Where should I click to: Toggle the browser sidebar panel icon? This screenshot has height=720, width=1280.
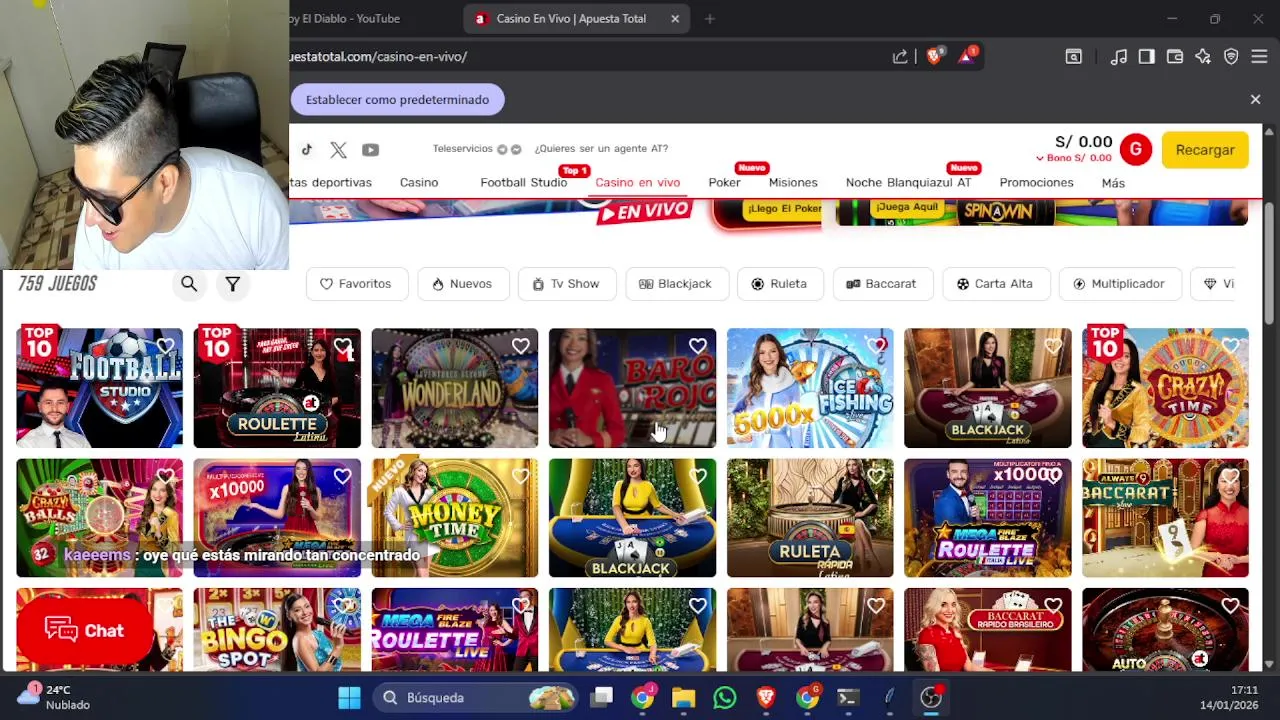pos(1147,57)
